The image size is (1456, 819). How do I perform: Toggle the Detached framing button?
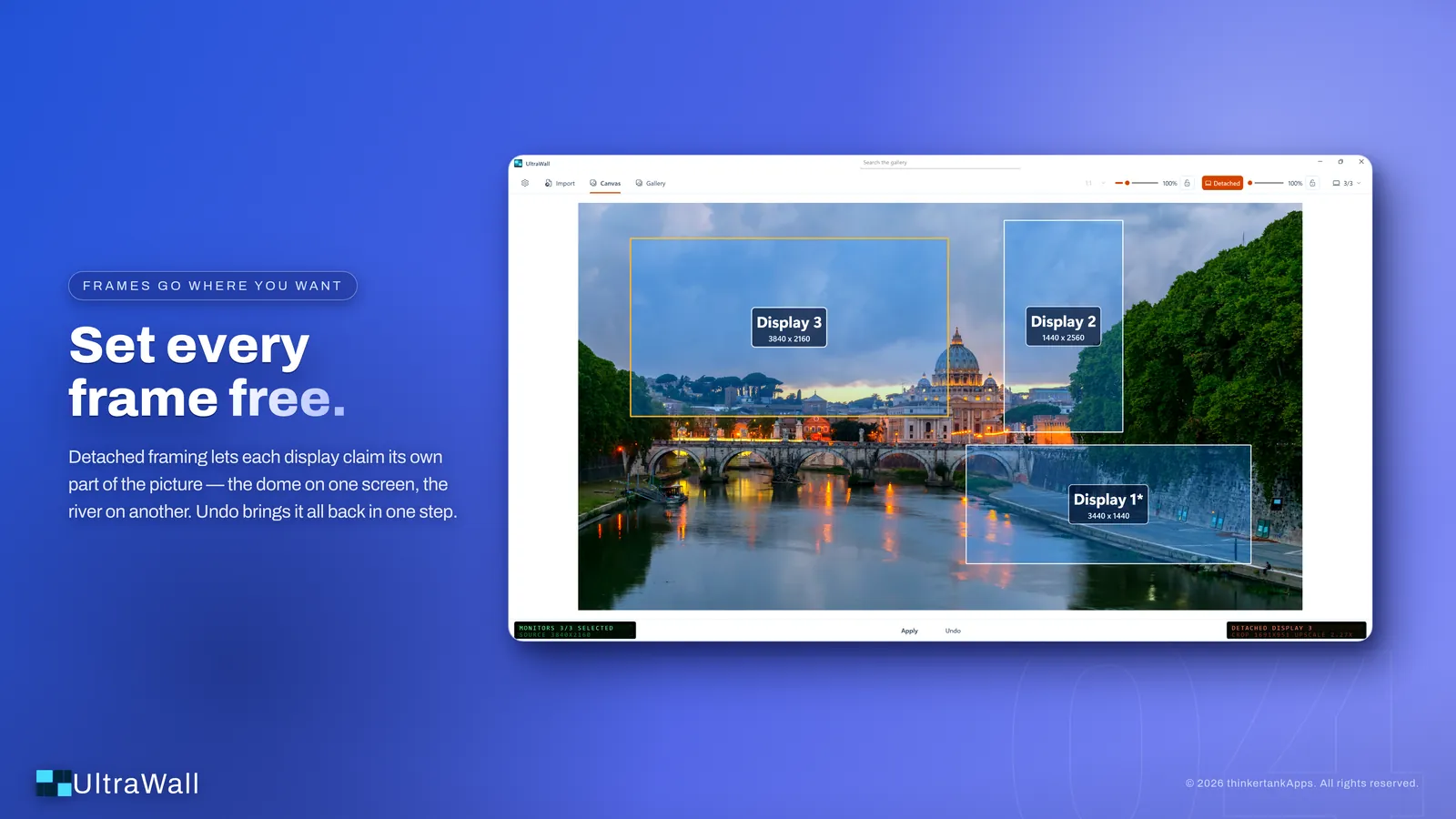click(1222, 183)
